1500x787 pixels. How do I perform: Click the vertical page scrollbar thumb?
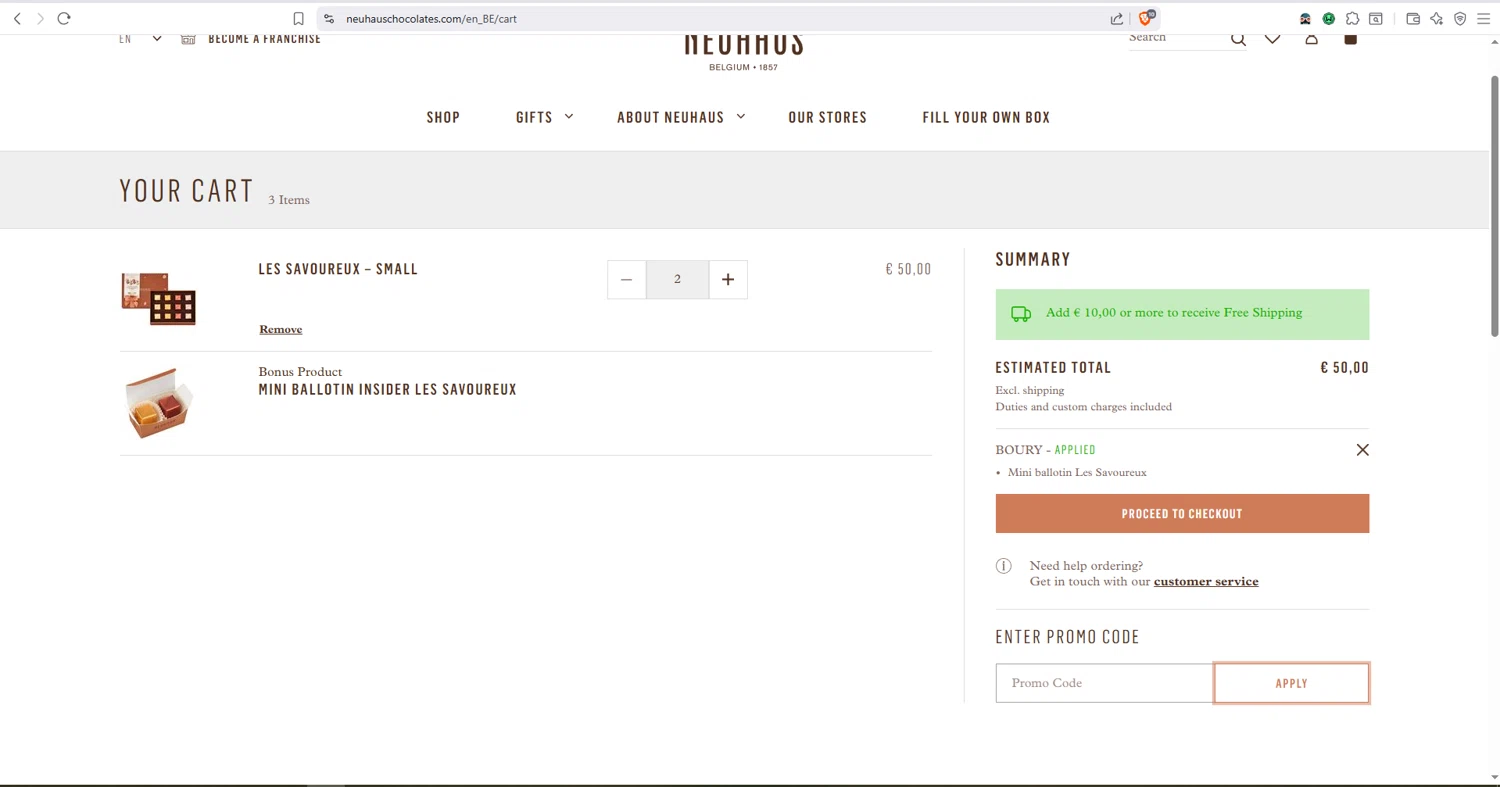tap(1494, 205)
